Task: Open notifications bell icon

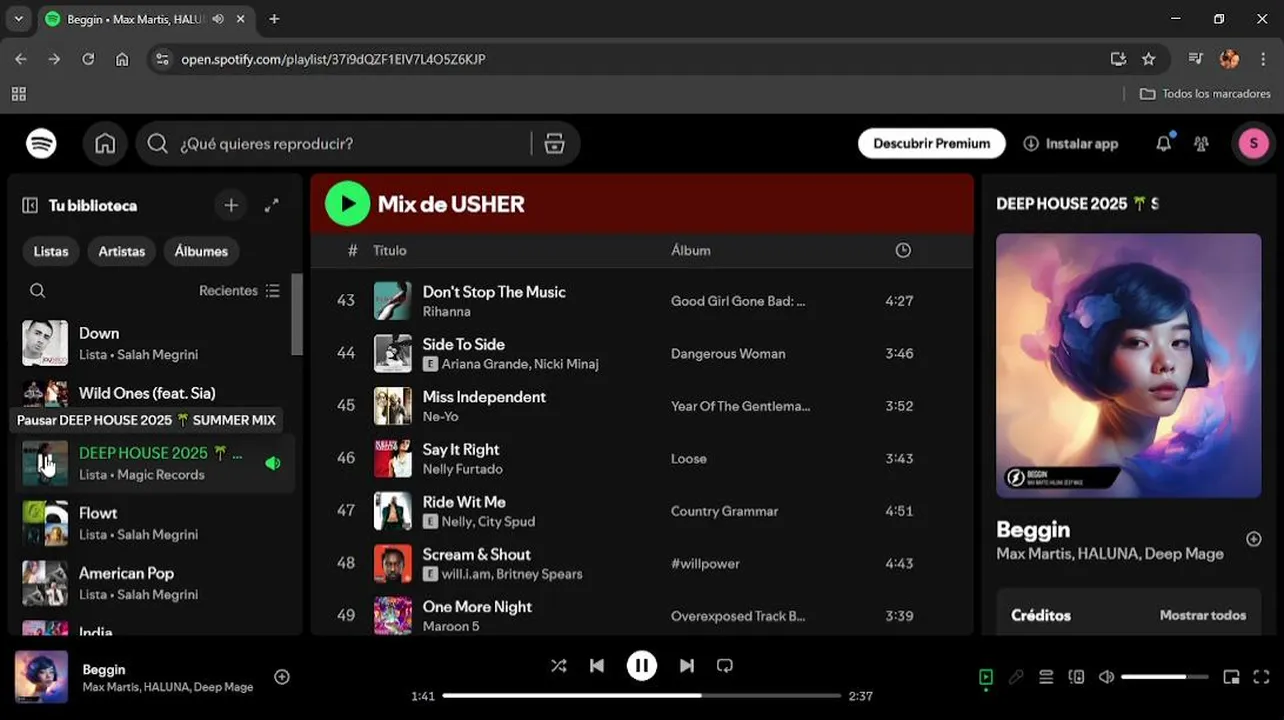Action: pyautogui.click(x=1163, y=144)
